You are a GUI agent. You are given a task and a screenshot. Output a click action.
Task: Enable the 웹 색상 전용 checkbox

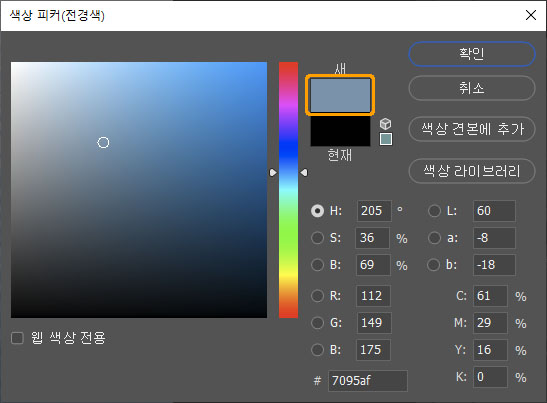pyautogui.click(x=17, y=338)
